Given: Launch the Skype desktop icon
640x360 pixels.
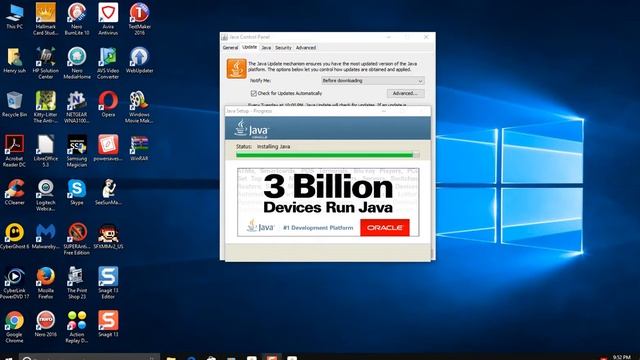Looking at the screenshot, I should pos(77,192).
